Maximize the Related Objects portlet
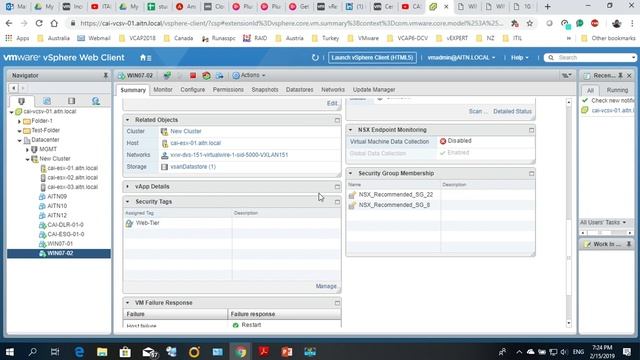 337,120
